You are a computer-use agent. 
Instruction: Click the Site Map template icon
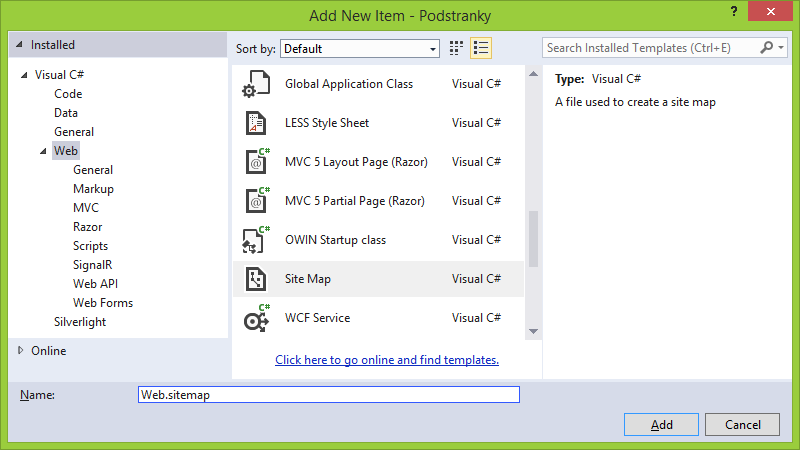256,279
